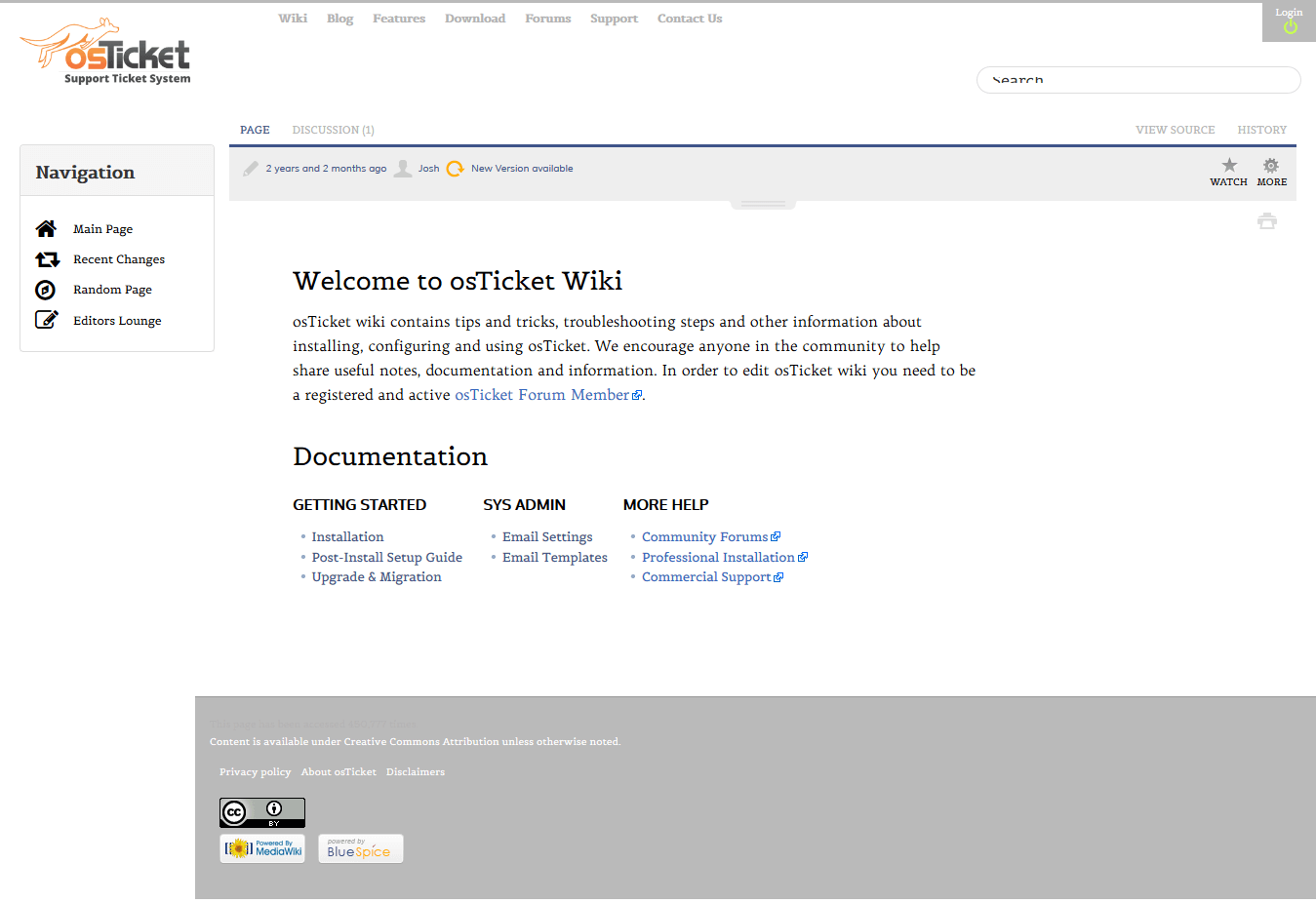The image size is (1316, 904).
Task: Click the Login text in the top corner
Action: coord(1289,13)
